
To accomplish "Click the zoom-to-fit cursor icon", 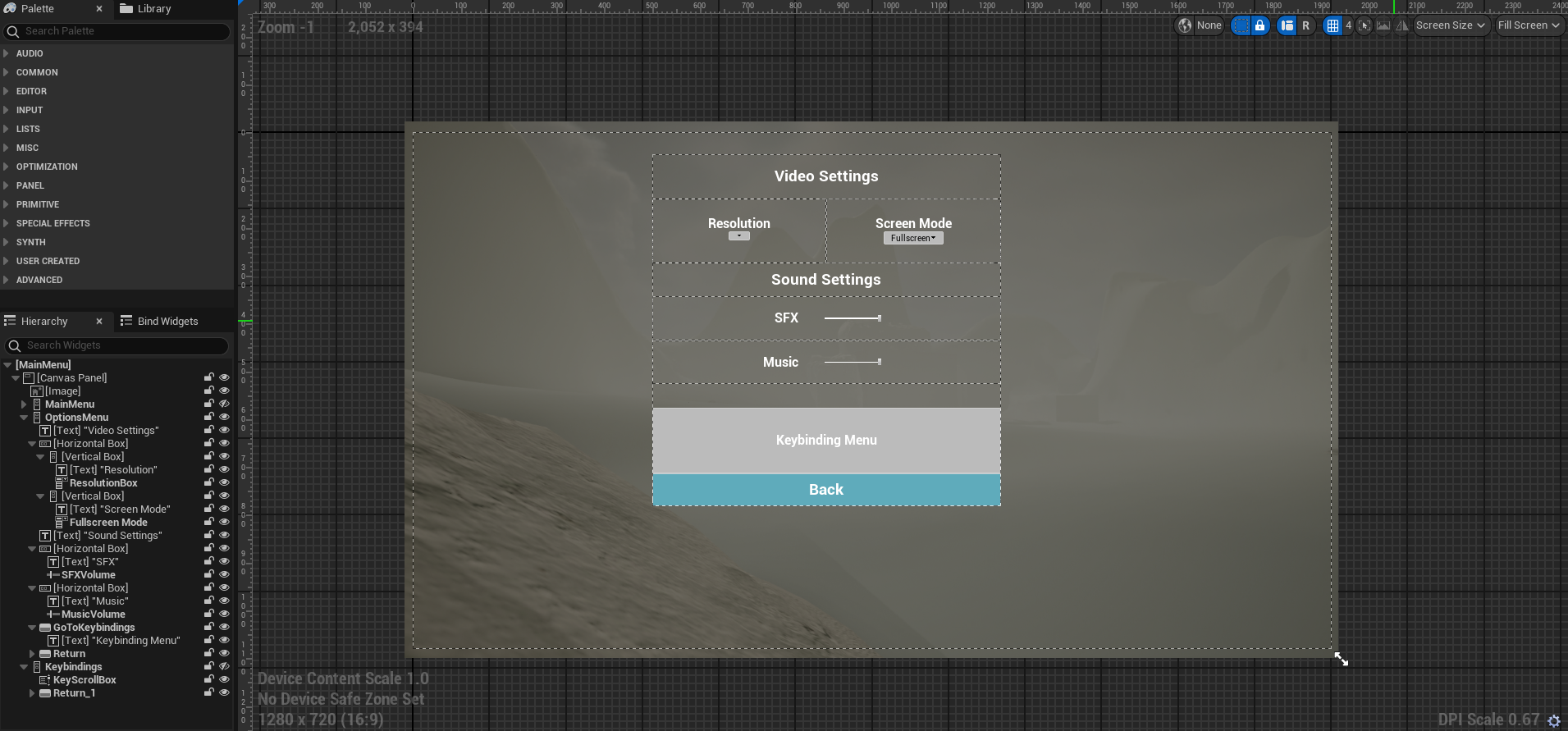I will click(x=1365, y=25).
